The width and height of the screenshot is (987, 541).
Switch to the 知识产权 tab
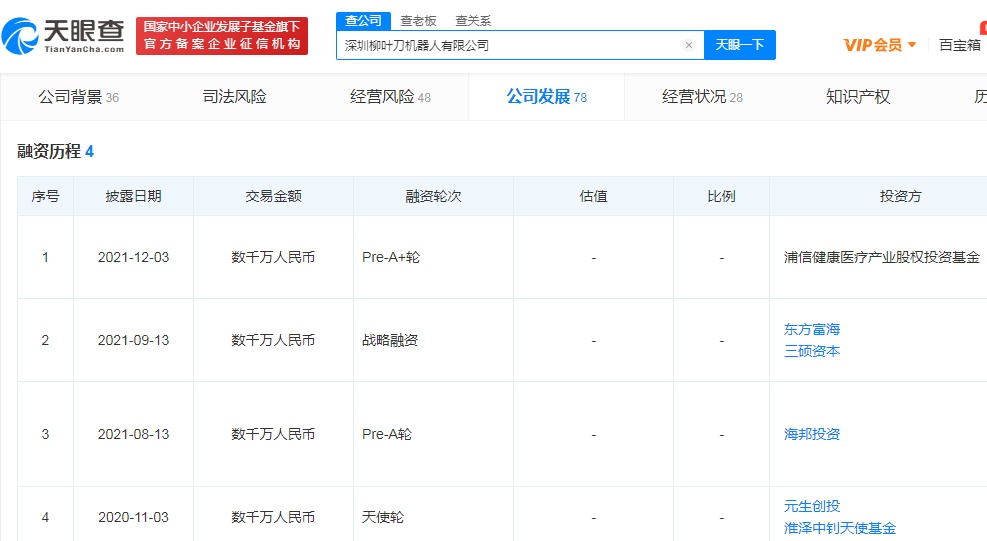click(858, 97)
